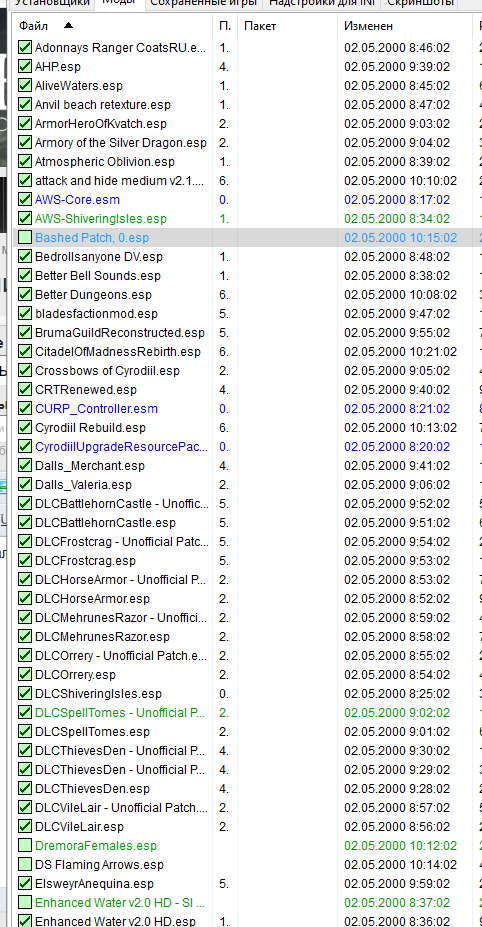Select Cyrodiil Rebuild.esp row
Image resolution: width=482 pixels, height=927 pixels.
[90, 427]
